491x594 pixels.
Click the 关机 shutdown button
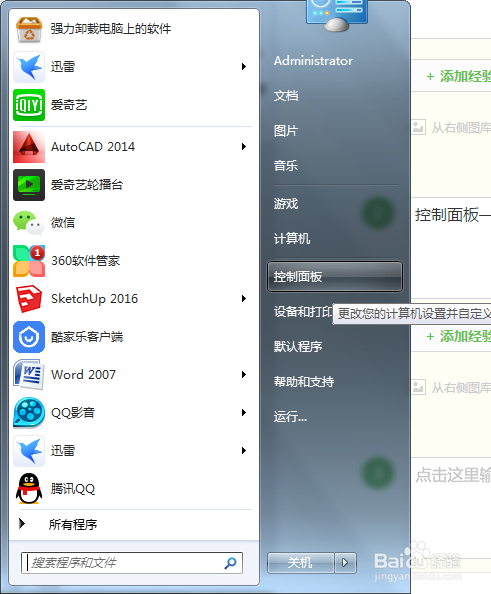click(301, 563)
